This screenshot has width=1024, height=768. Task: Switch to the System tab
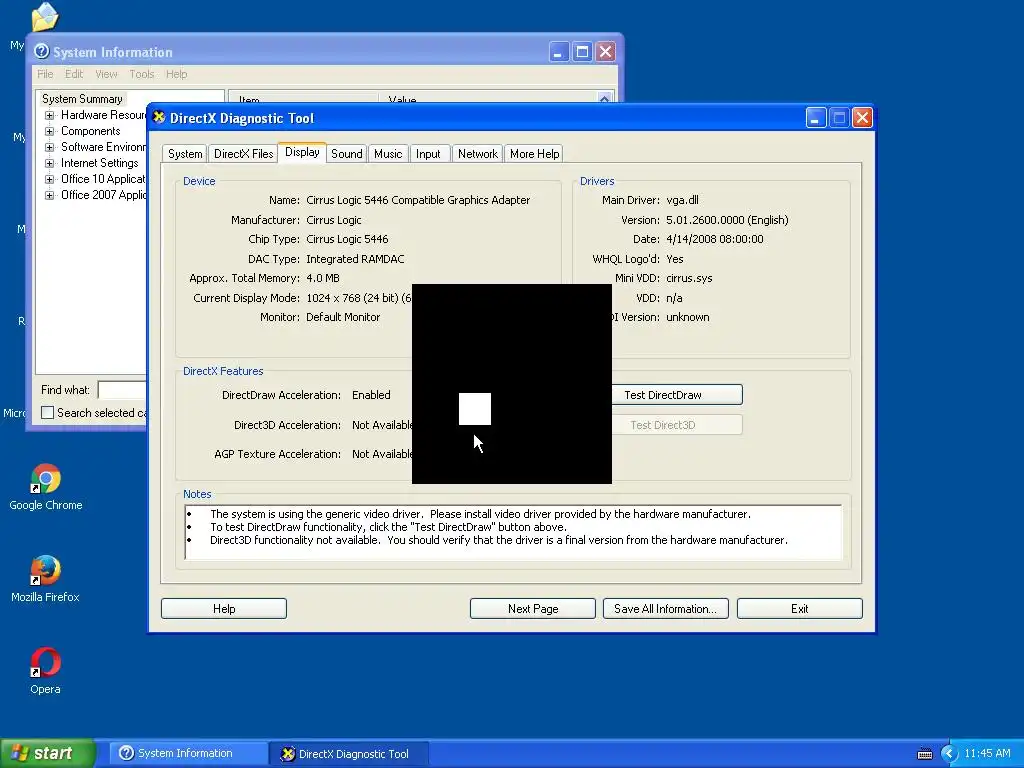[185, 153]
